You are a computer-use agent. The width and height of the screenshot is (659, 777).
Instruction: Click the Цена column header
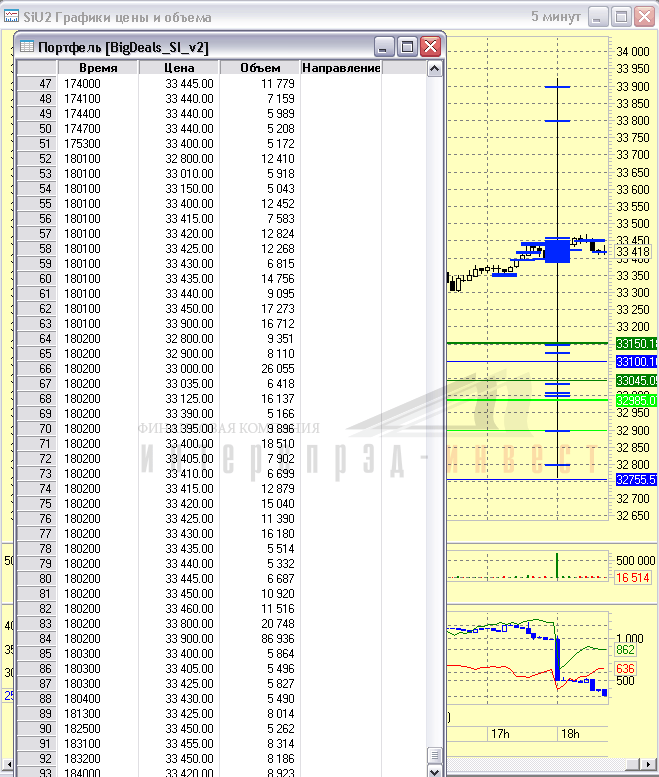pyautogui.click(x=179, y=68)
